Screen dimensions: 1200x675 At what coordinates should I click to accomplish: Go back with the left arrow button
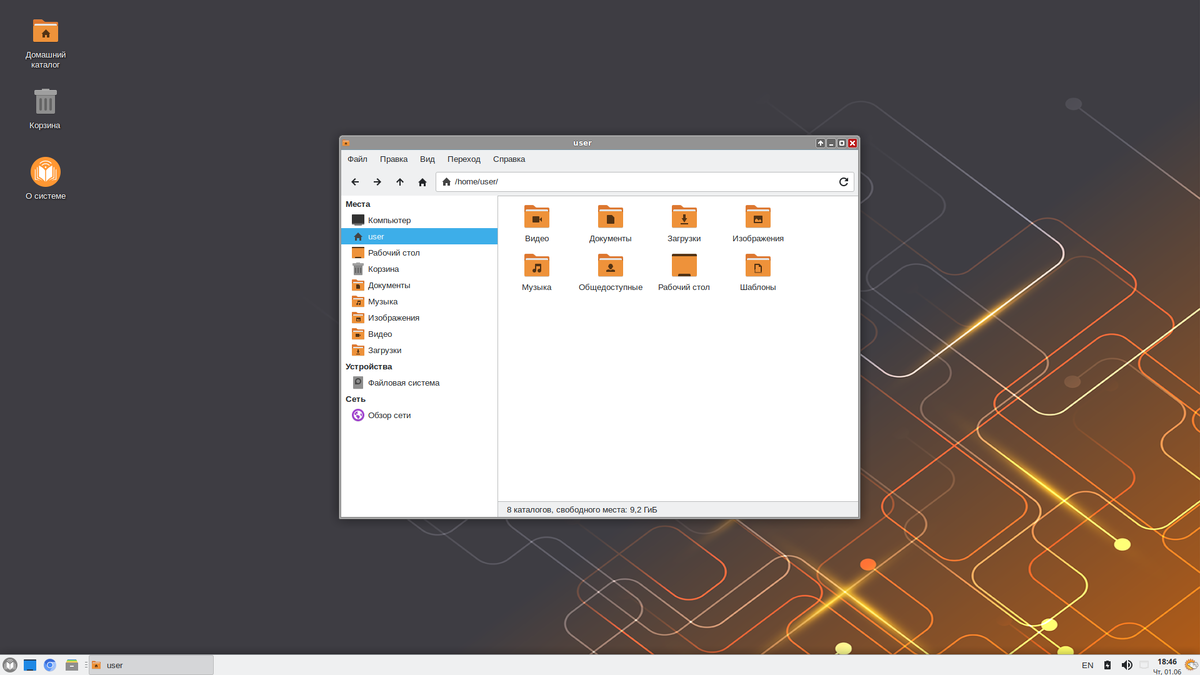pyautogui.click(x=355, y=182)
